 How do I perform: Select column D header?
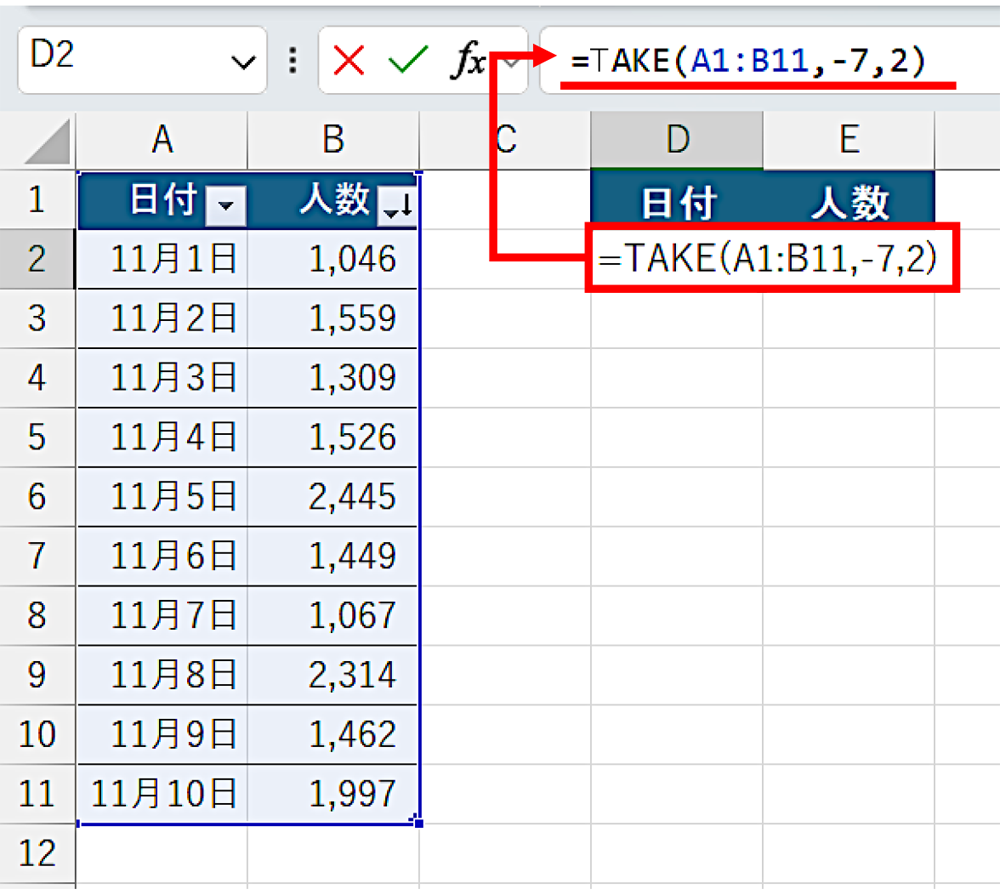coord(677,140)
